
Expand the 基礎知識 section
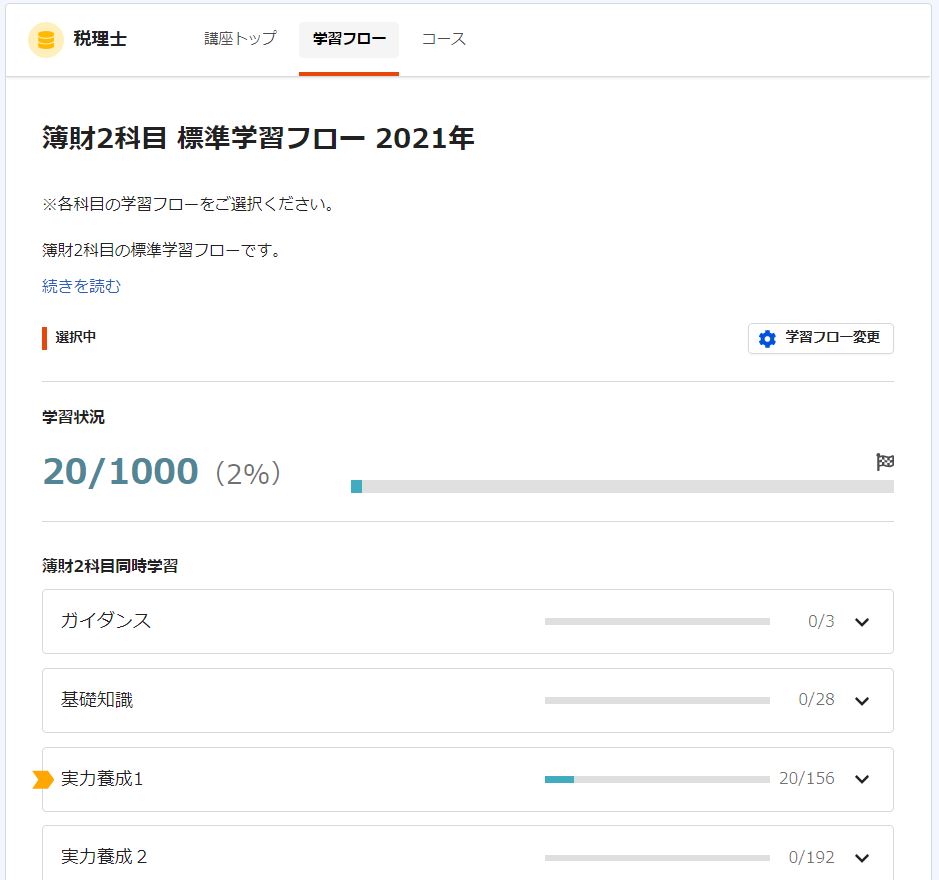pyautogui.click(x=861, y=700)
